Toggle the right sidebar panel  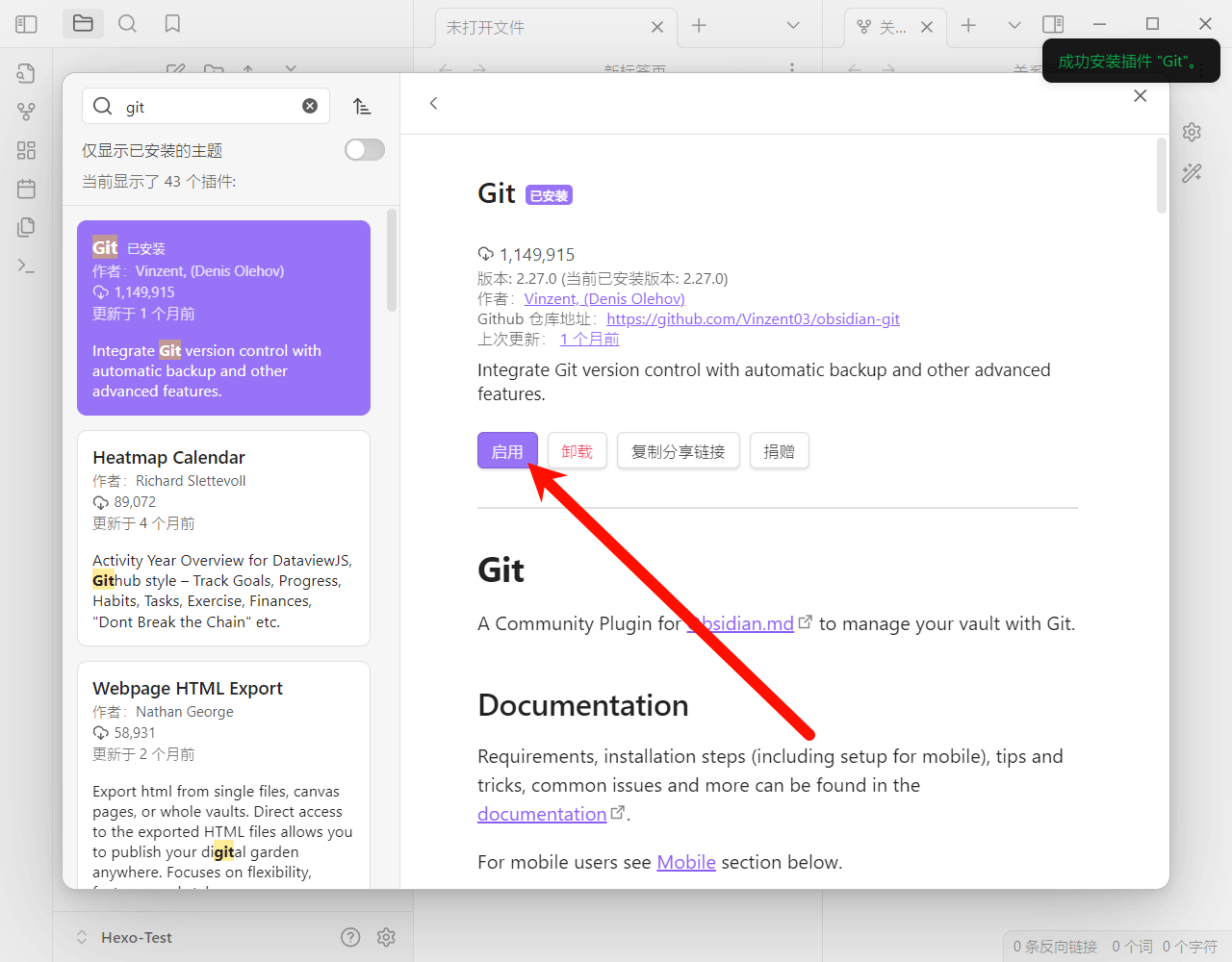click(x=1053, y=24)
